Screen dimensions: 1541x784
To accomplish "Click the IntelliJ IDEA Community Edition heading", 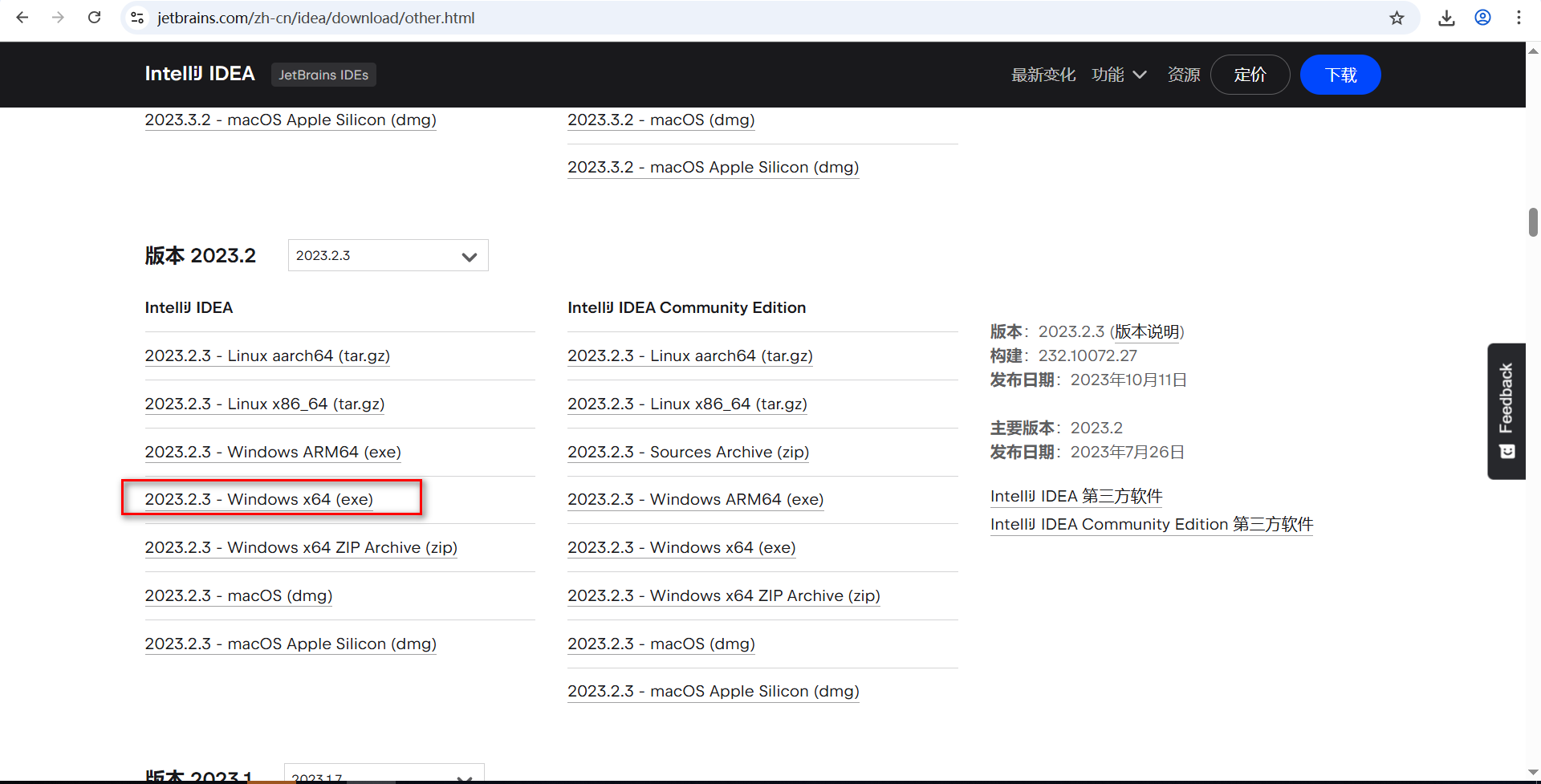I will tap(687, 307).
